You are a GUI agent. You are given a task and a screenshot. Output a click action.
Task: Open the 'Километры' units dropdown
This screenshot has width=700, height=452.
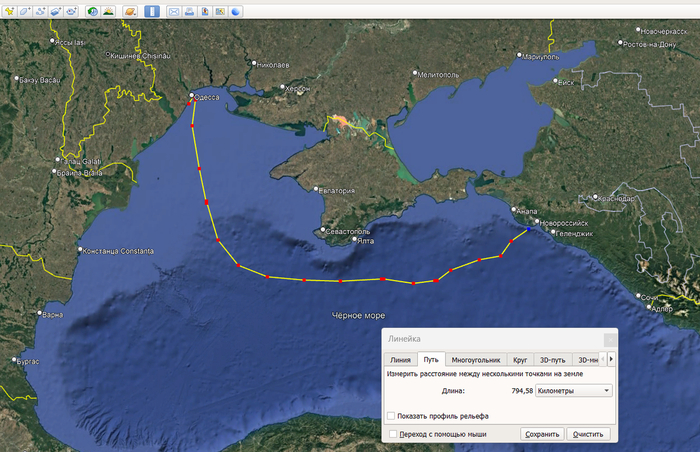tap(574, 391)
